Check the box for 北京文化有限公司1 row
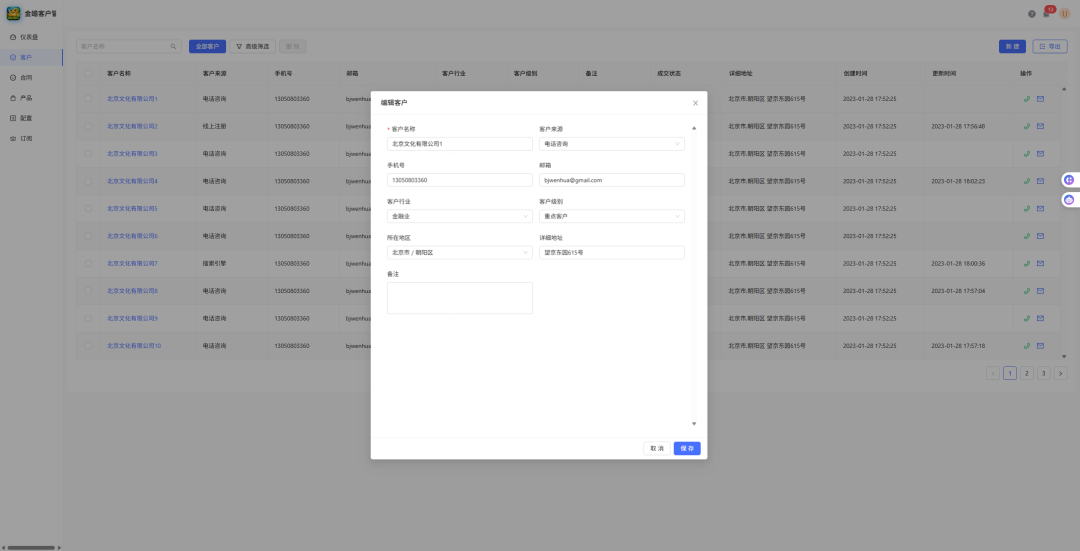 point(88,98)
